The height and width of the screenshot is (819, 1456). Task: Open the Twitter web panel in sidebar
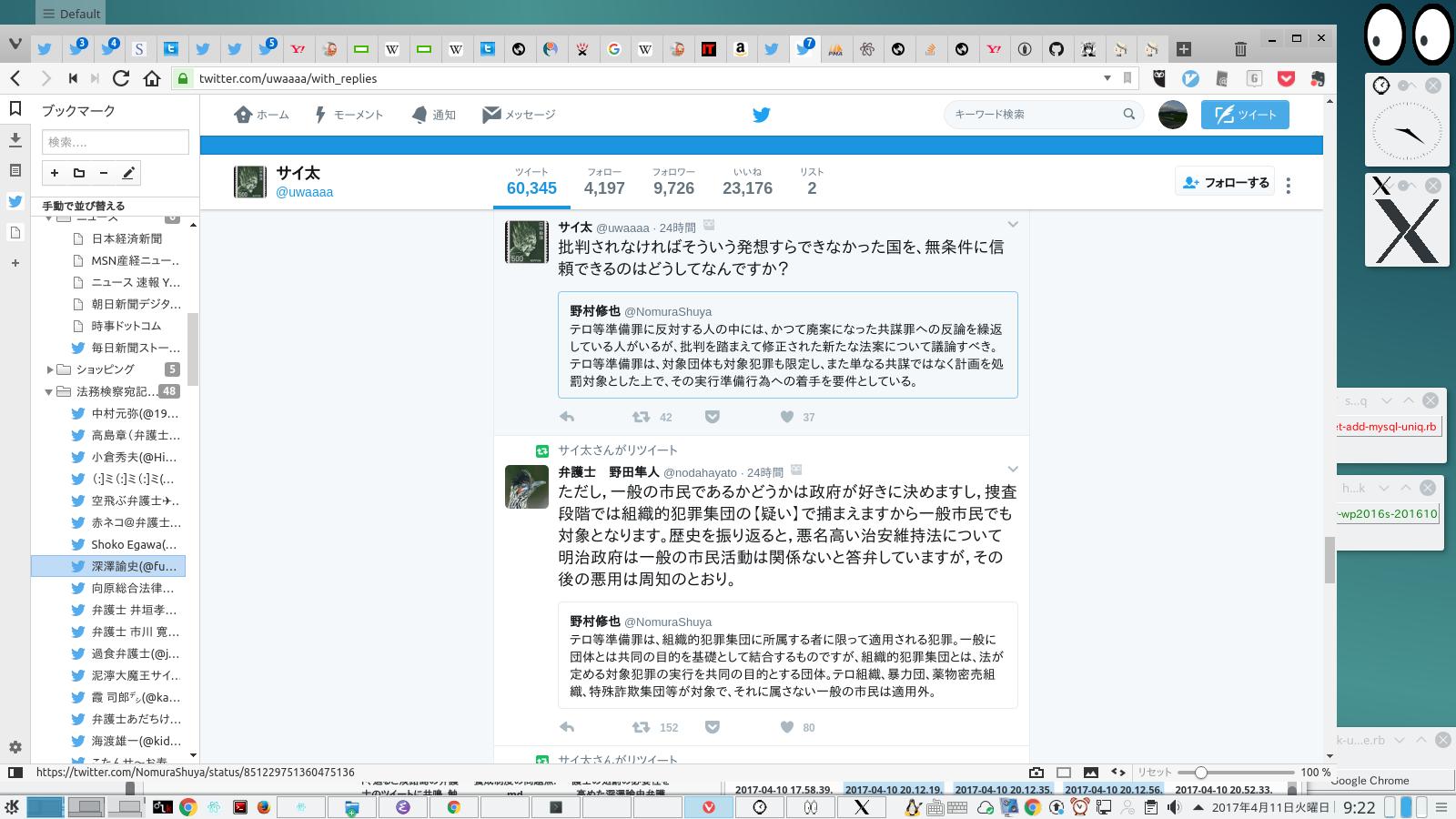pyautogui.click(x=15, y=202)
